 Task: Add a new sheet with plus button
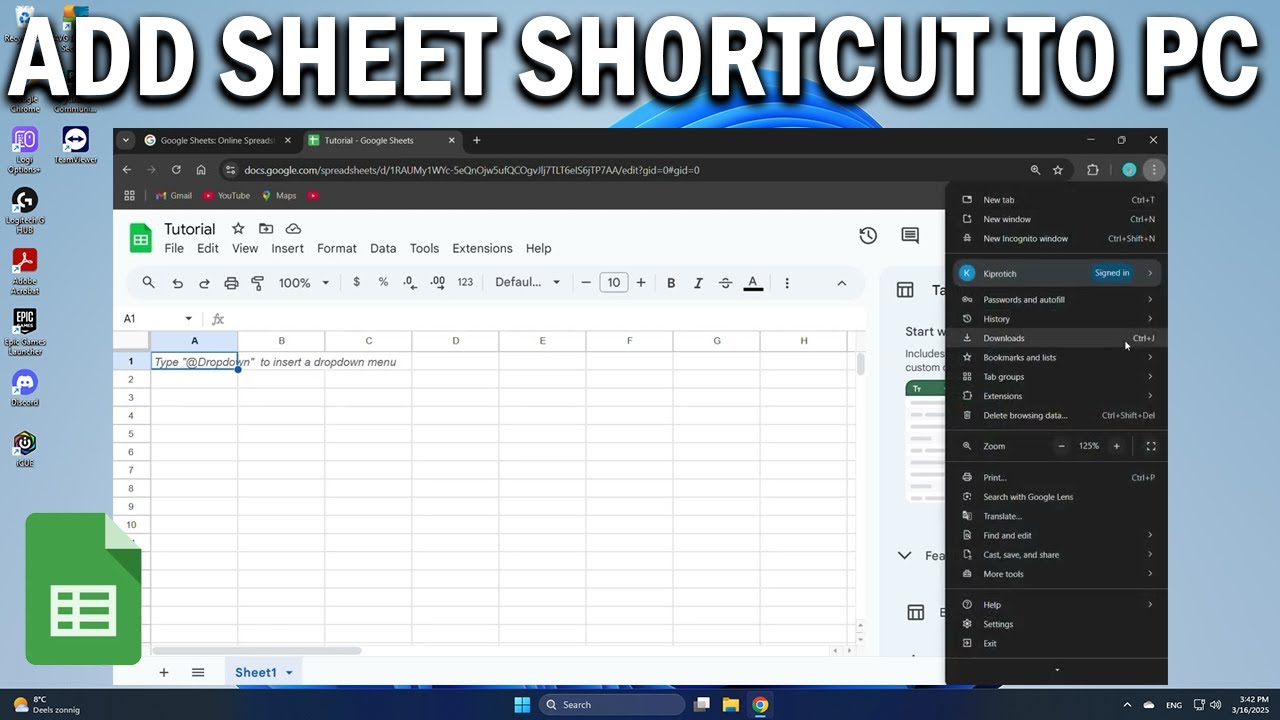tap(164, 672)
